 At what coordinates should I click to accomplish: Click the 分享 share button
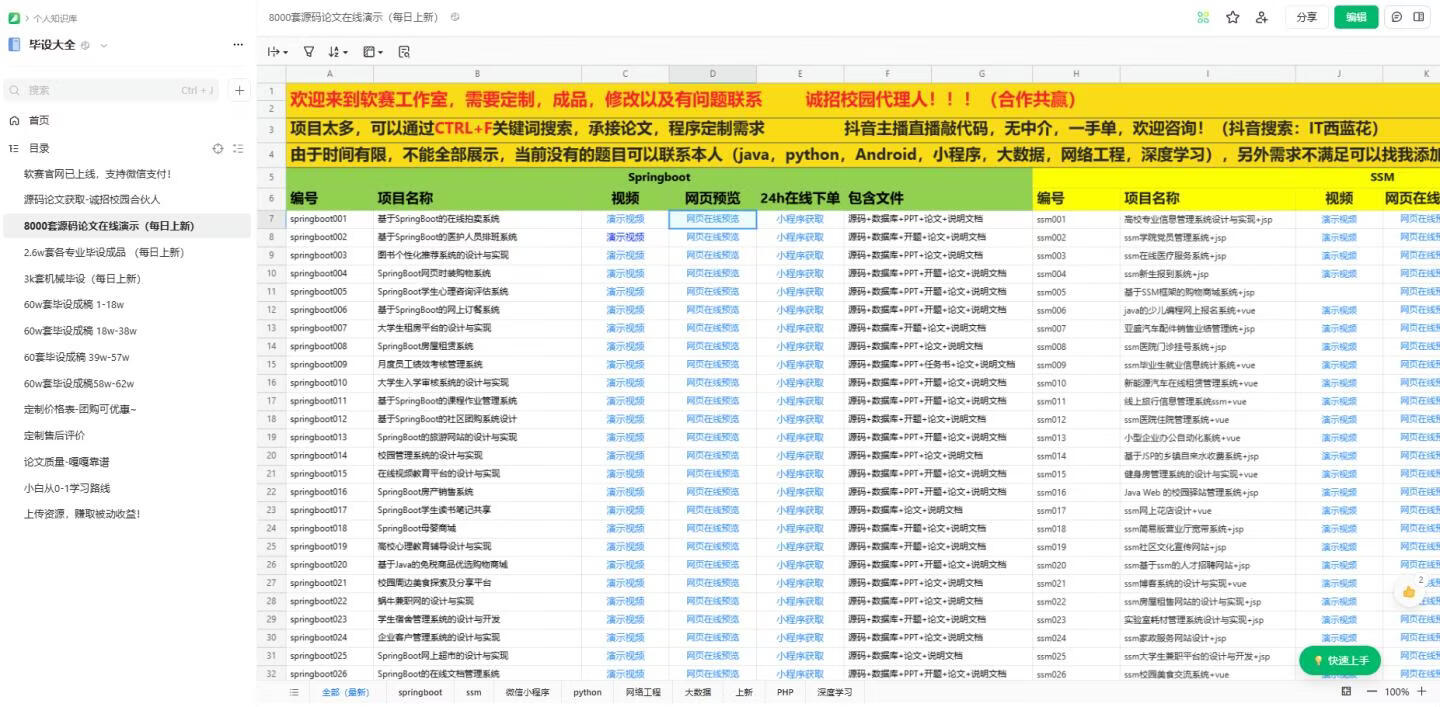click(1306, 17)
